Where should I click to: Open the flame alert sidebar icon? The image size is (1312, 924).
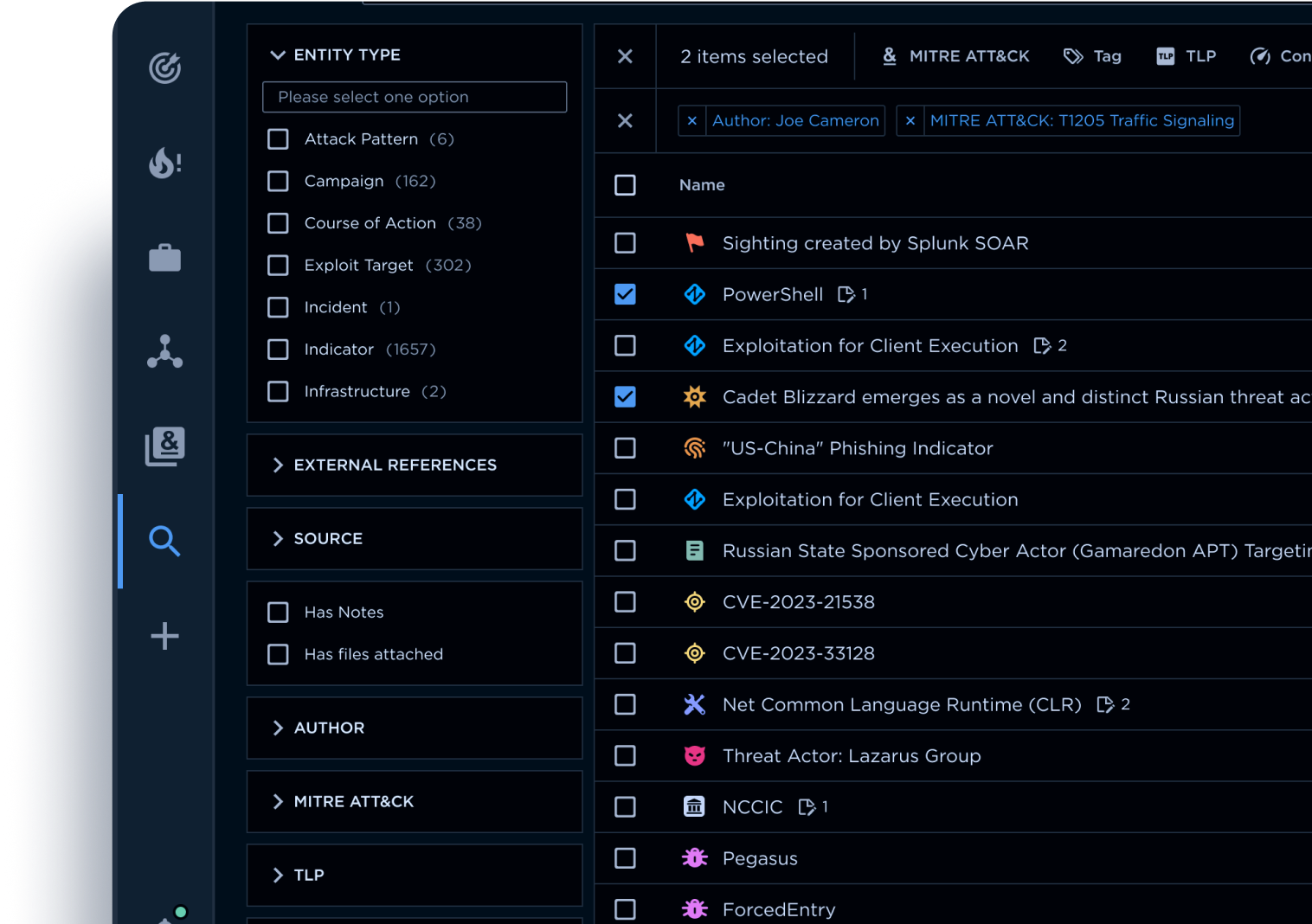coord(164,162)
